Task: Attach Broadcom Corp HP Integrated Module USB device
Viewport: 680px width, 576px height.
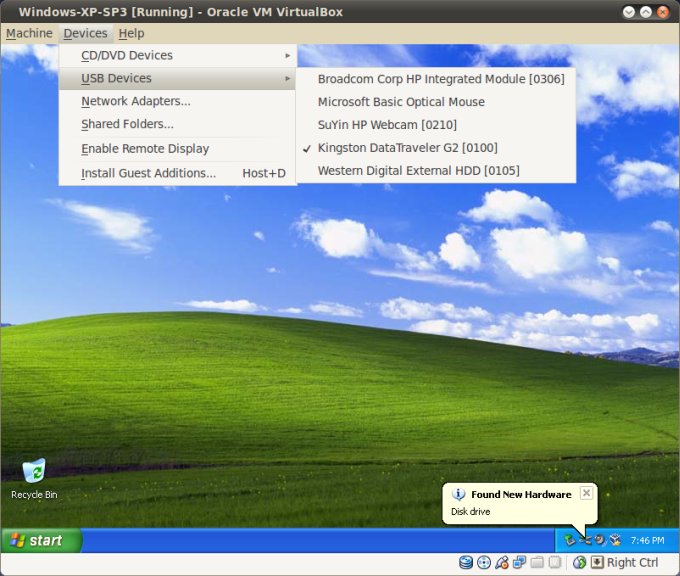Action: pyautogui.click(x=437, y=79)
